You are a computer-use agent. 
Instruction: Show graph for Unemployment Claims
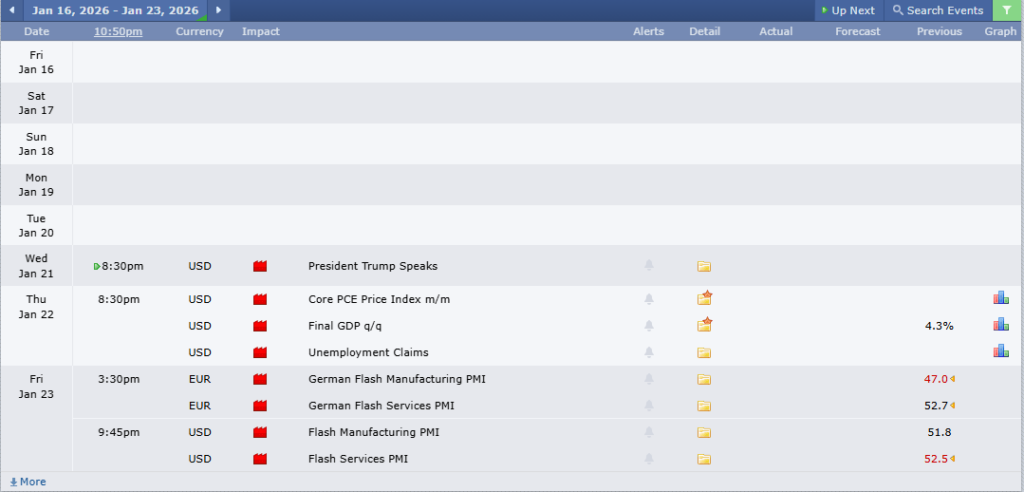[1000, 351]
